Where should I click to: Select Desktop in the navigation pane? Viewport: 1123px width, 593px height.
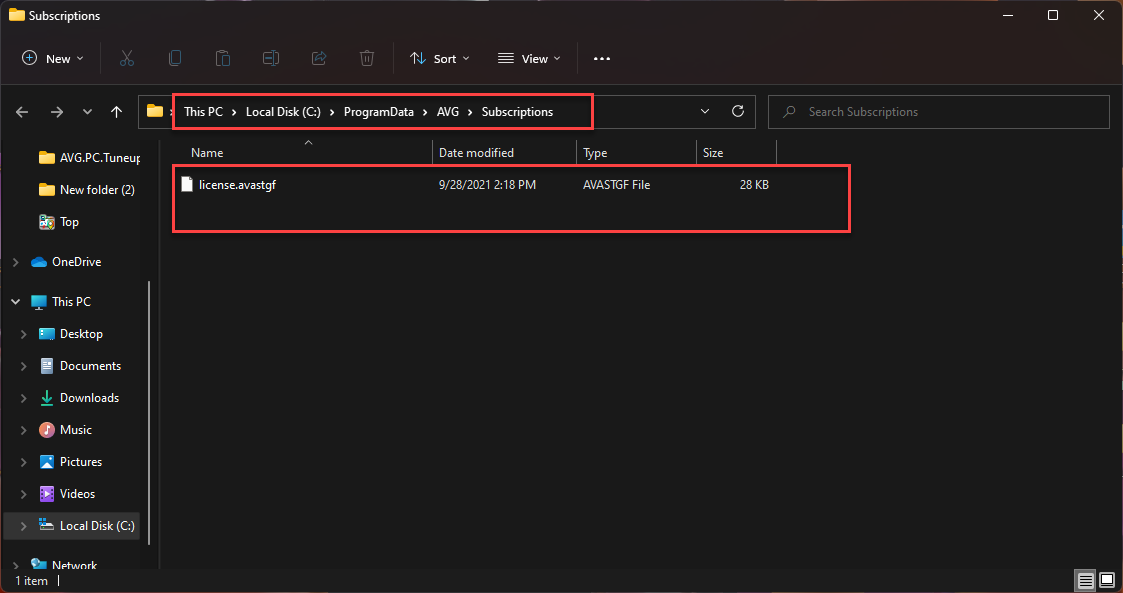(71, 334)
